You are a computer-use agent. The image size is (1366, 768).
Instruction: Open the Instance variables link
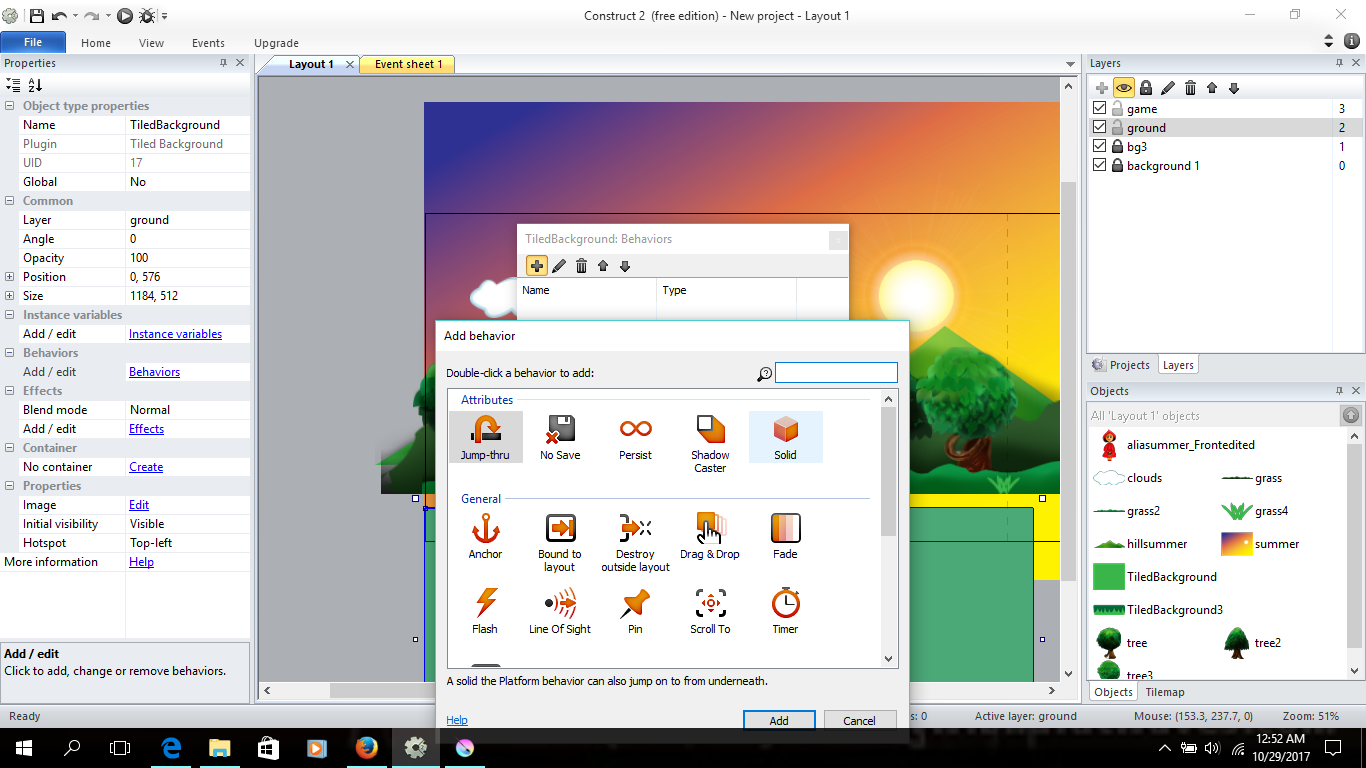[x=175, y=334]
